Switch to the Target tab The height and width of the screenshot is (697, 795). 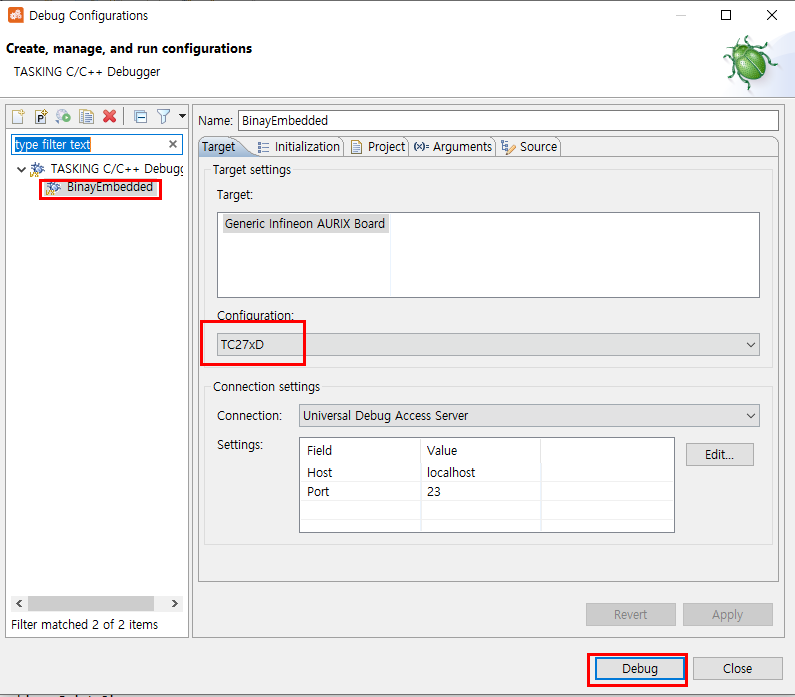pyautogui.click(x=219, y=147)
